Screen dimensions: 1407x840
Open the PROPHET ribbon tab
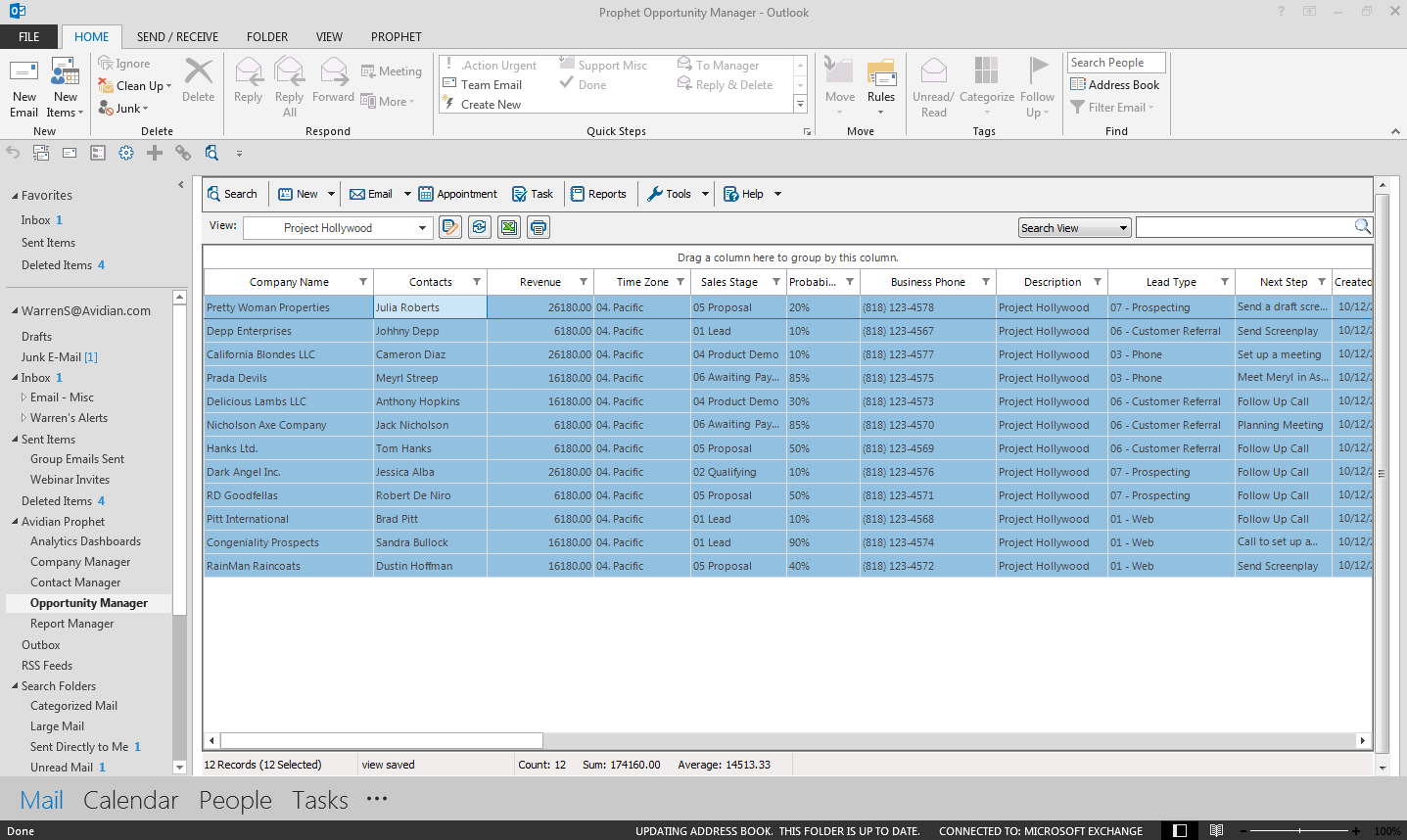(396, 36)
